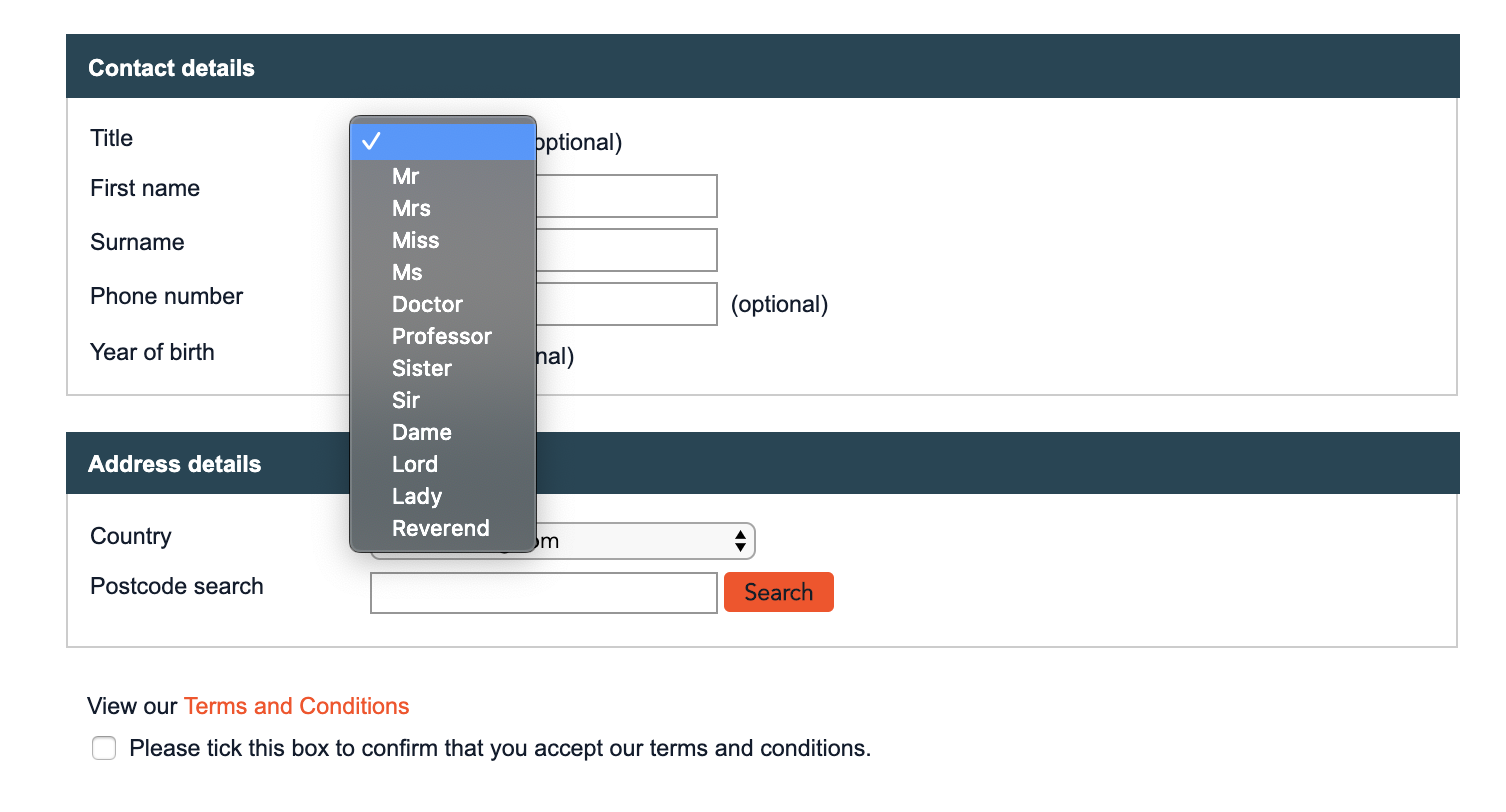Image resolution: width=1506 pixels, height=812 pixels.
Task: Click the Country dropdown stepper arrows
Action: click(741, 541)
